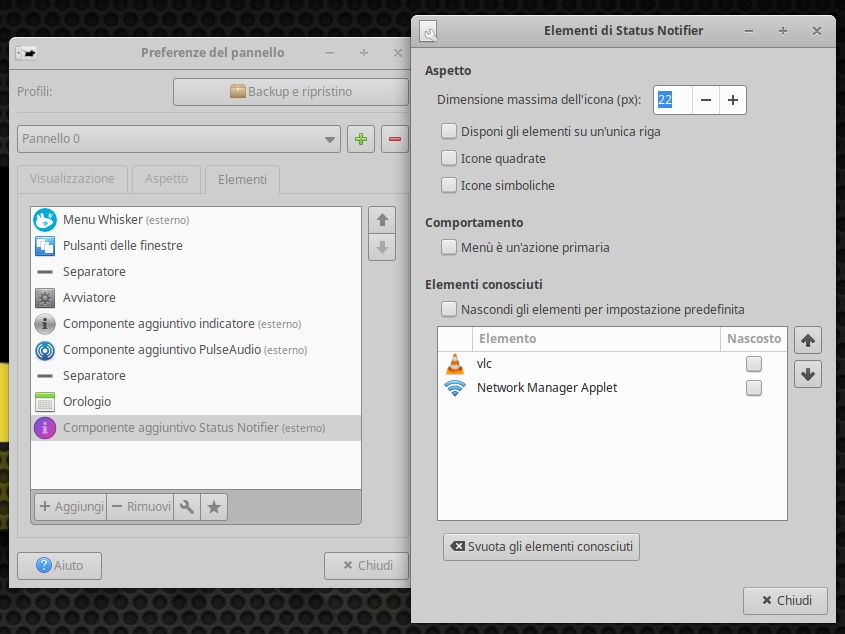Click the vlc cone icon
The width and height of the screenshot is (845, 634).
pyautogui.click(x=455, y=364)
